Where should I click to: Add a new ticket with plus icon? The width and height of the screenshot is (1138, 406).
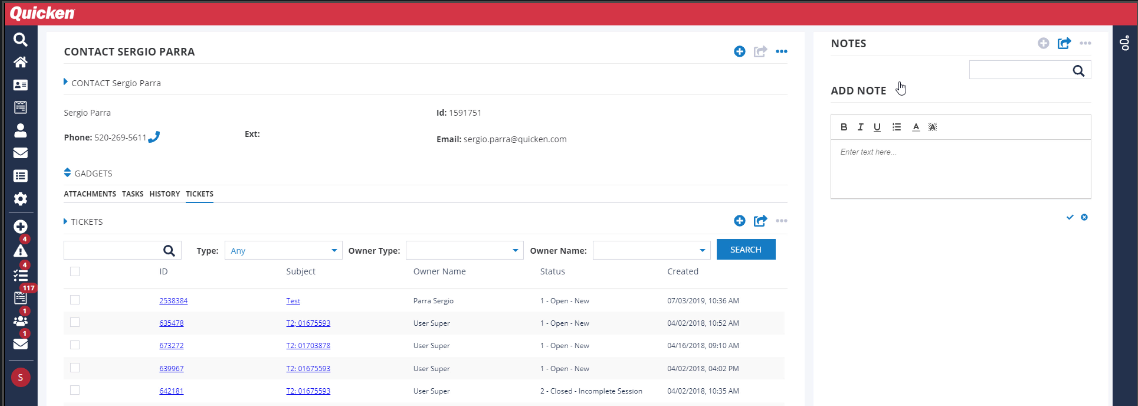[740, 221]
